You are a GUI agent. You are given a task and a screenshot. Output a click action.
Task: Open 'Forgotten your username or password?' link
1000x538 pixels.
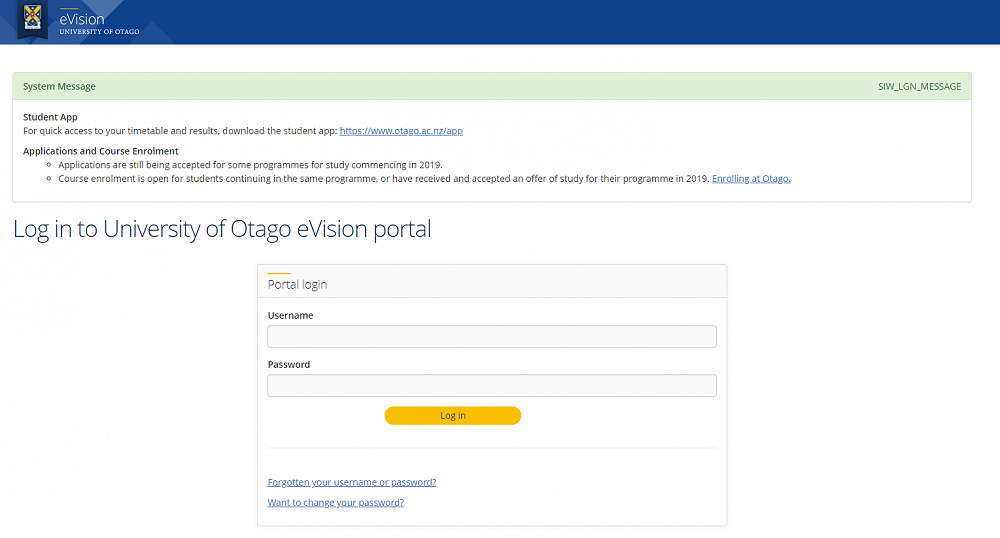pos(352,482)
